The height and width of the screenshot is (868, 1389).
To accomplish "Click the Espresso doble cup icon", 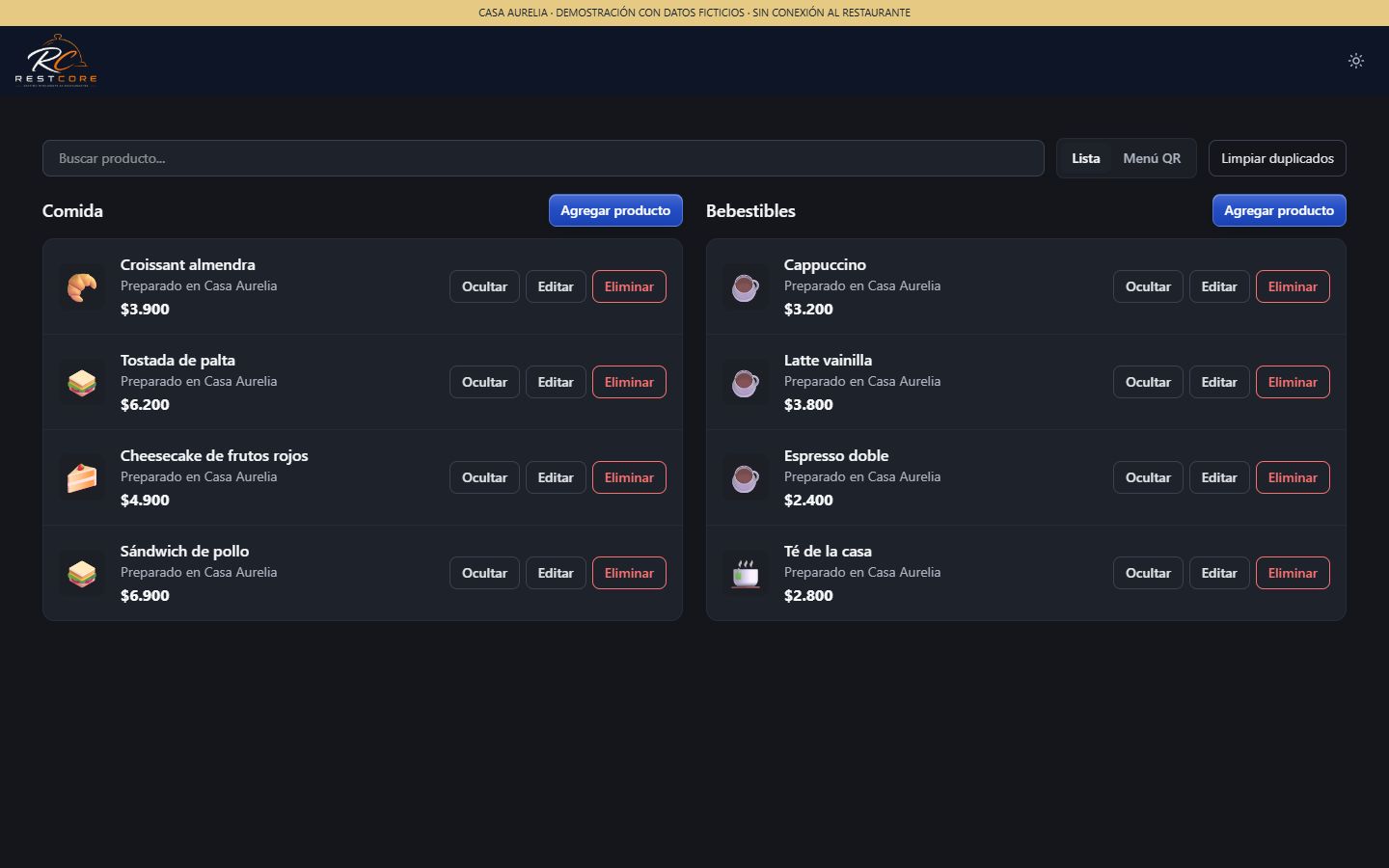I will point(746,477).
